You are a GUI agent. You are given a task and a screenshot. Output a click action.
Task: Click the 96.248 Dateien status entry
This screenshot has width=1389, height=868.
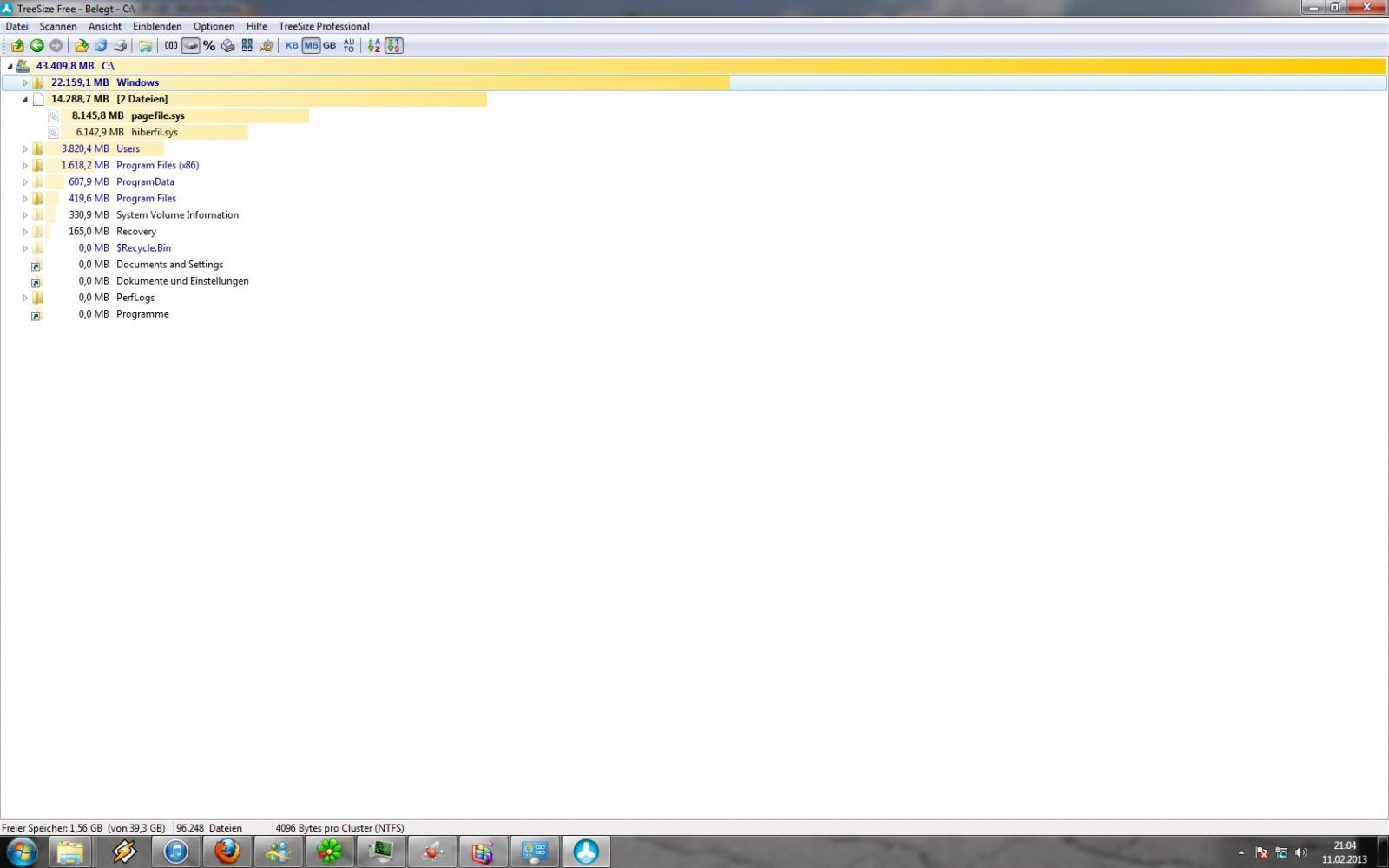[209, 828]
